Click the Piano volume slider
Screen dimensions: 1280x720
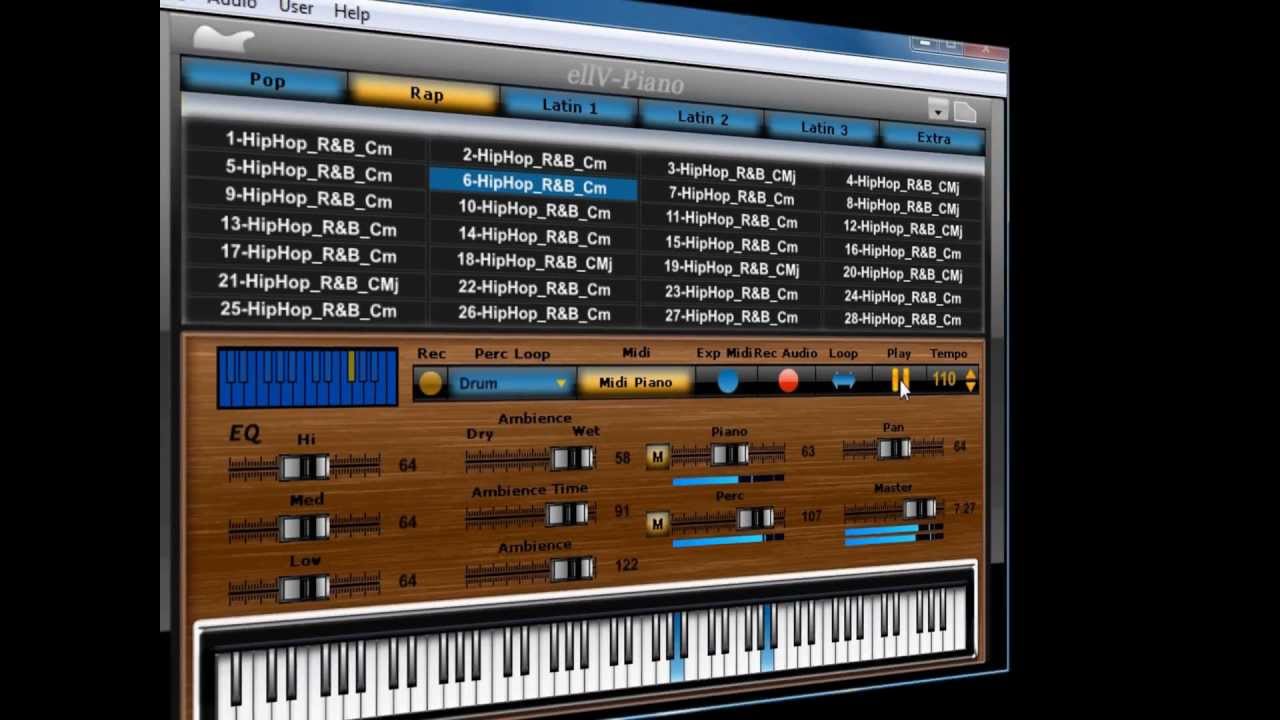(x=728, y=454)
